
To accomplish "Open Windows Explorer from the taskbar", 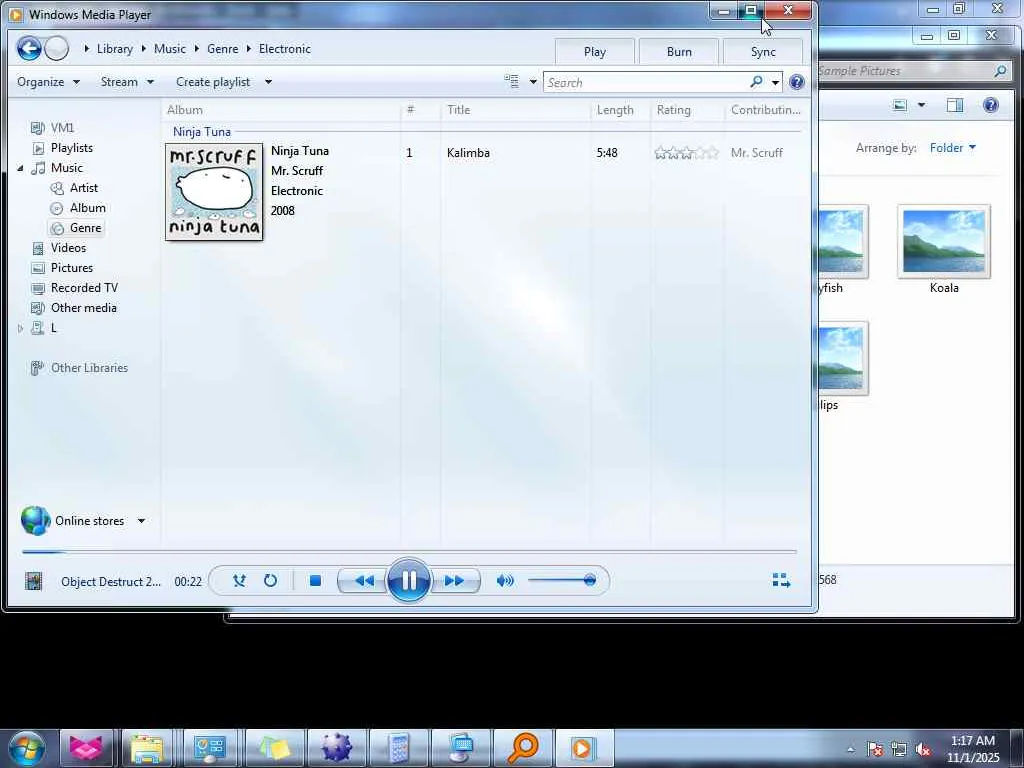I will (x=147, y=748).
